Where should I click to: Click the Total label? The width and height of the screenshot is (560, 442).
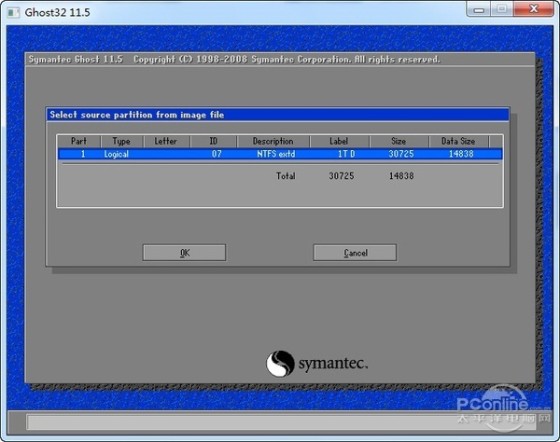pyautogui.click(x=286, y=176)
